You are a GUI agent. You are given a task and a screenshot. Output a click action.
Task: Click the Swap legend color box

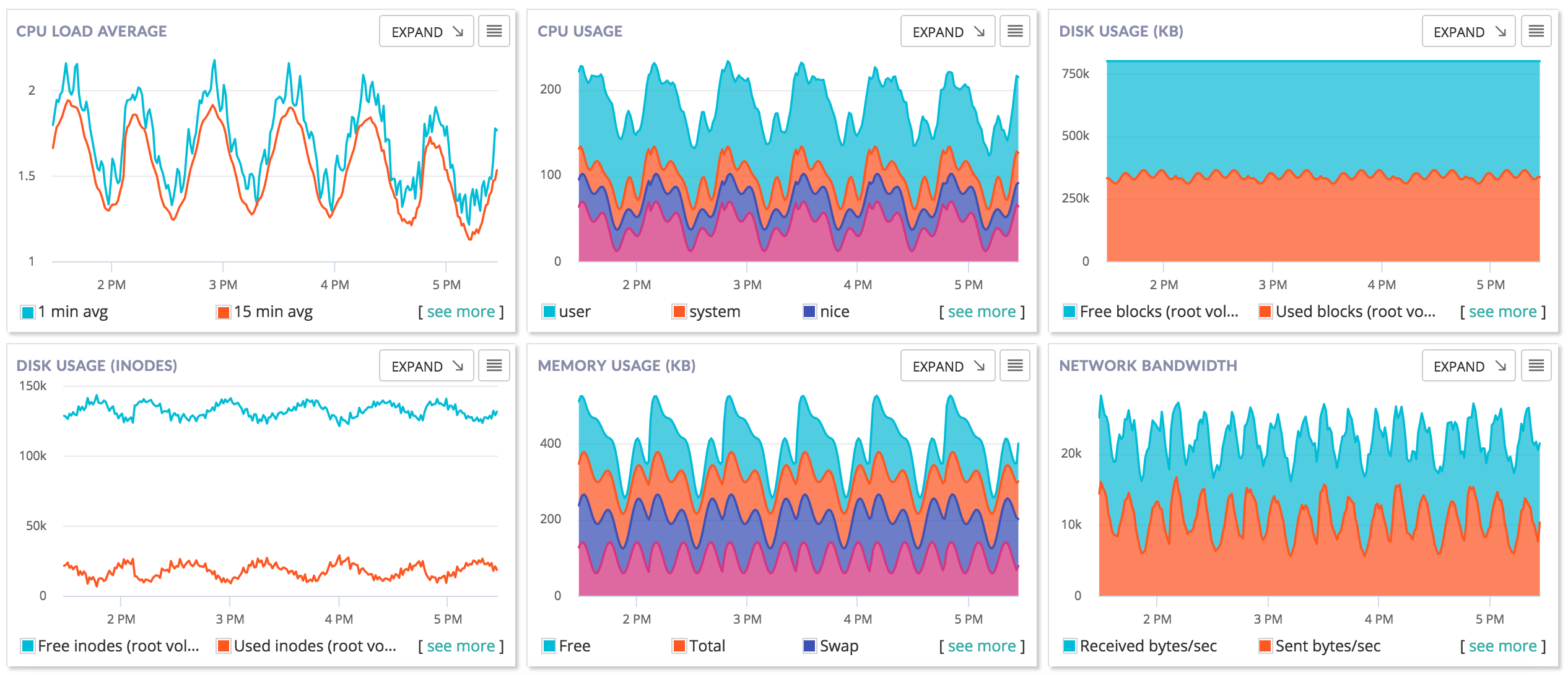click(809, 647)
